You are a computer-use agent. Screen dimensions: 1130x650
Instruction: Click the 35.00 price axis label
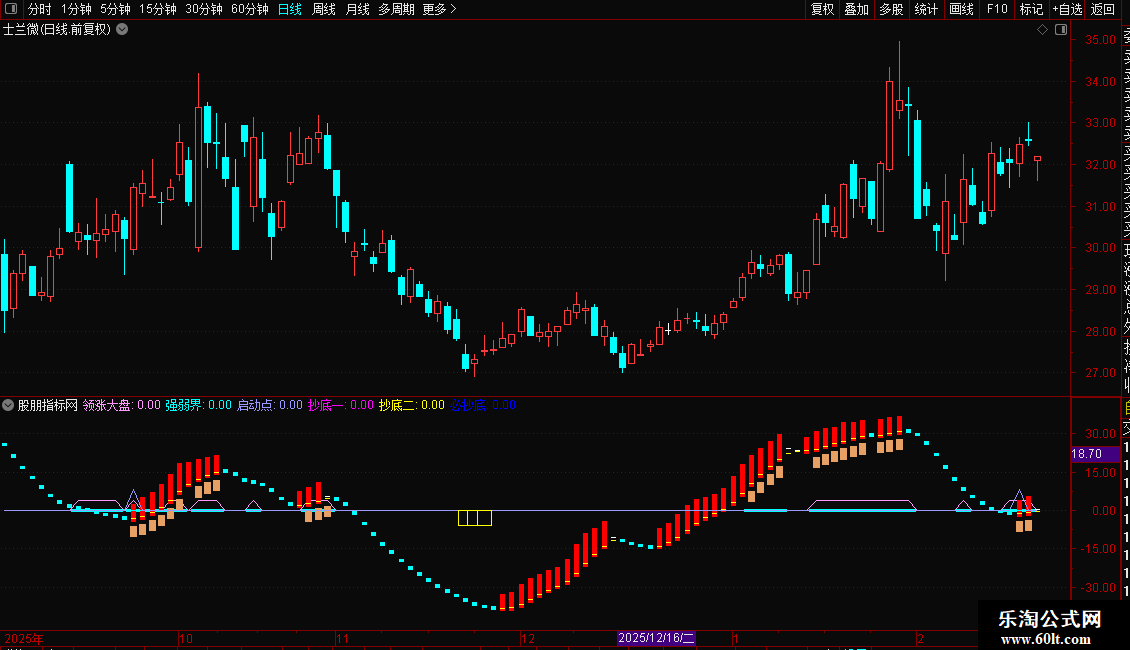[1101, 40]
